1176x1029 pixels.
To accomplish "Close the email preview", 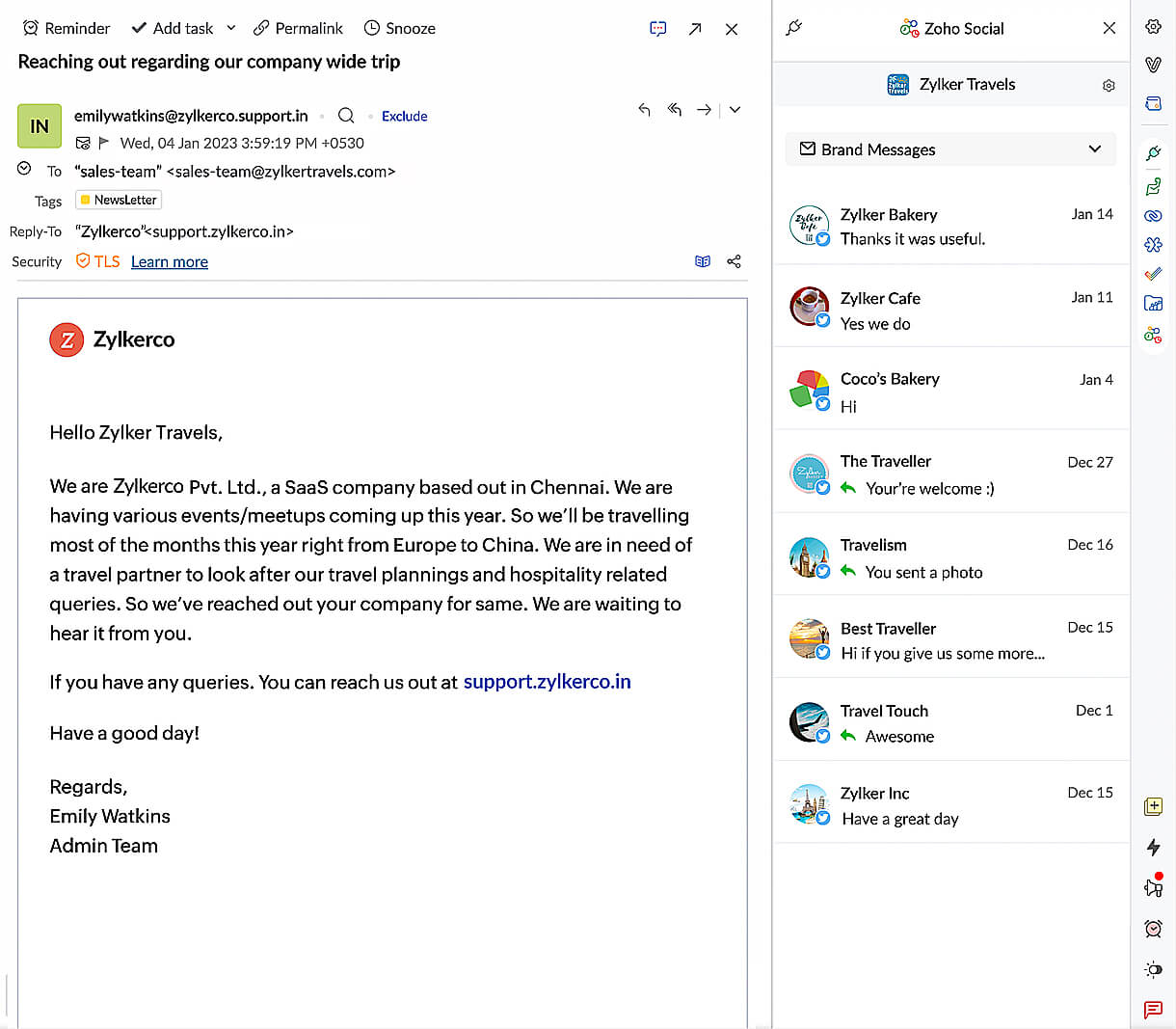I will pyautogui.click(x=732, y=29).
